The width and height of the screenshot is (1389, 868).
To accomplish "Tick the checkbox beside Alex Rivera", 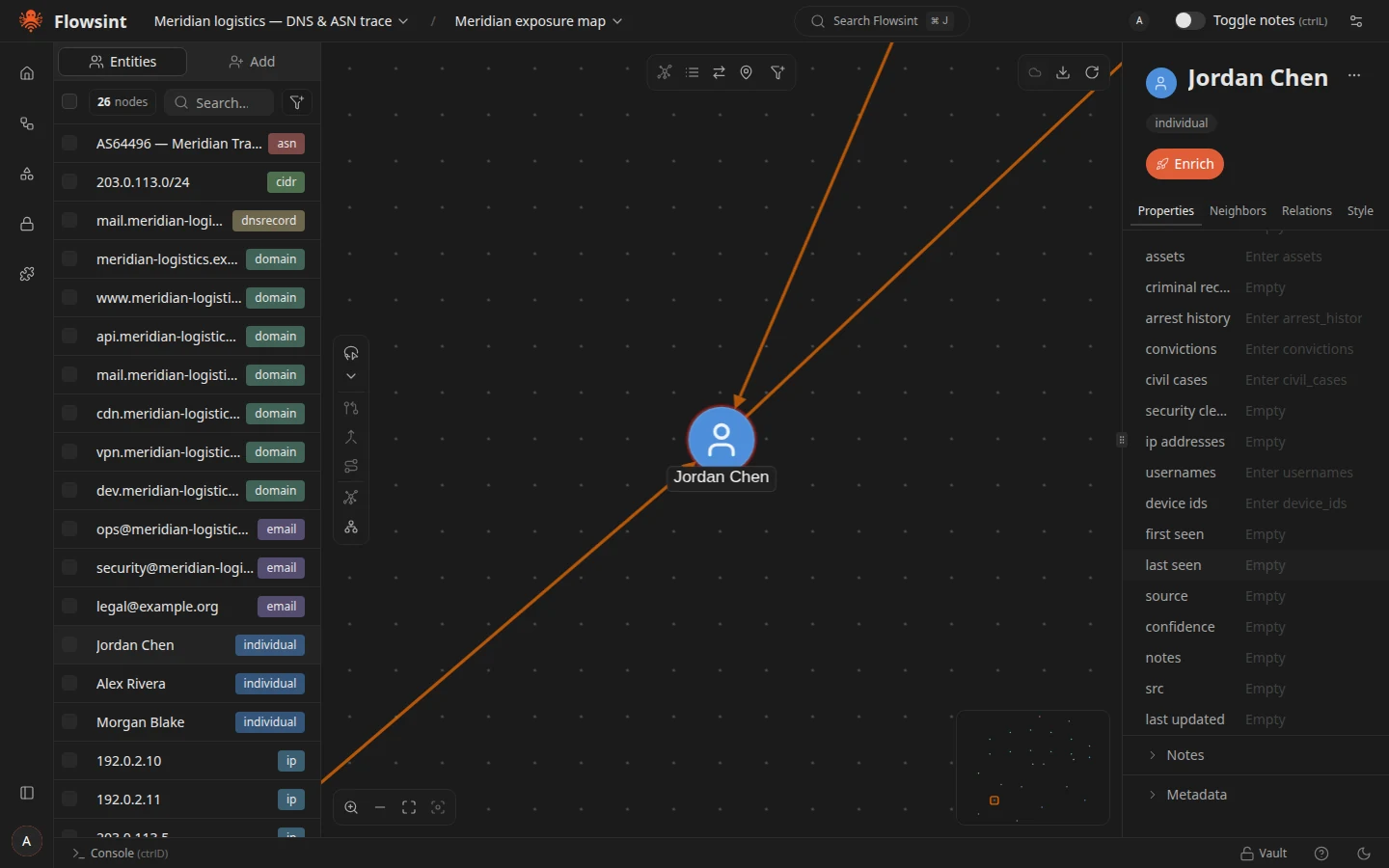I will coord(69,683).
